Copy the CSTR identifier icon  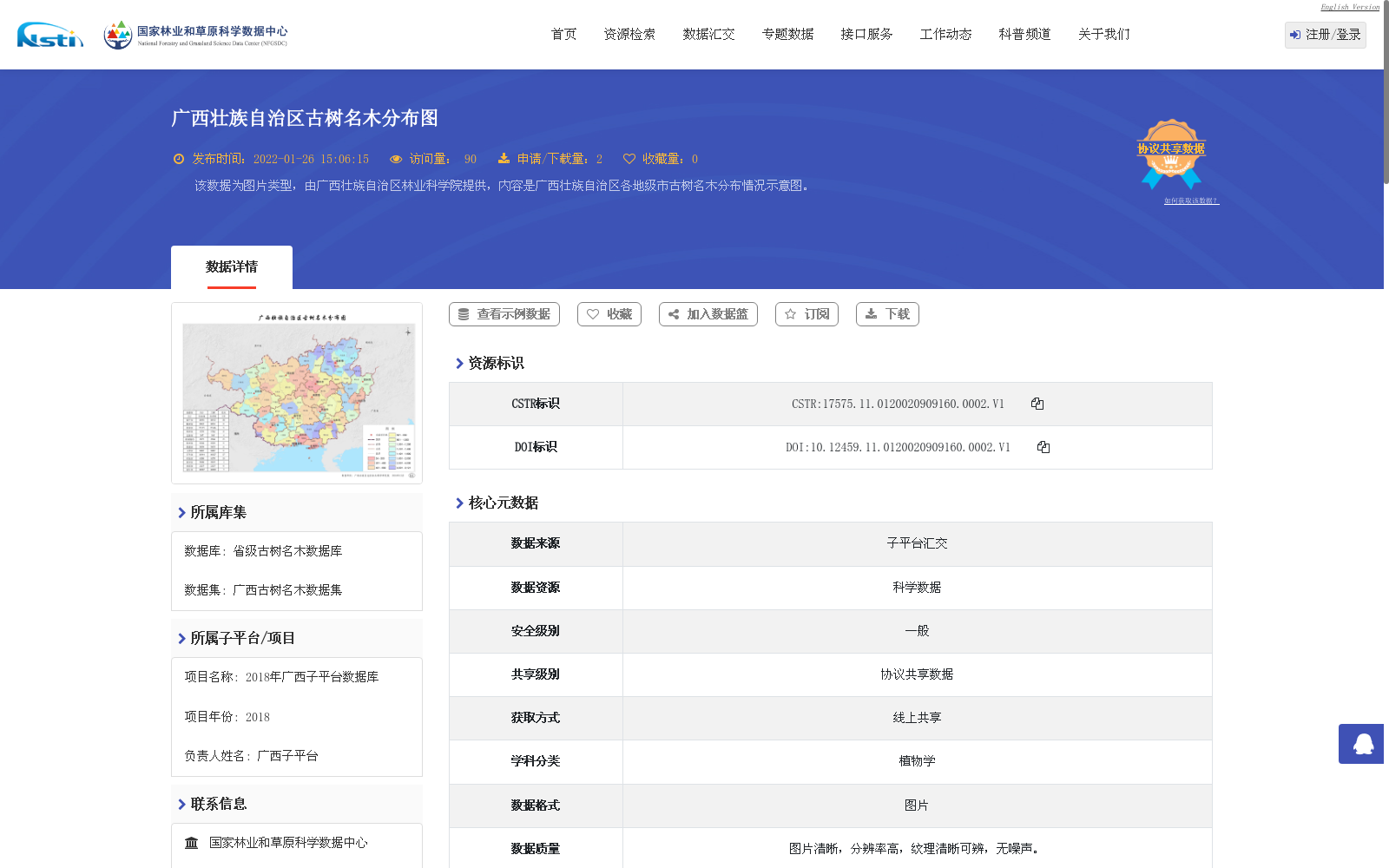pyautogui.click(x=1037, y=404)
